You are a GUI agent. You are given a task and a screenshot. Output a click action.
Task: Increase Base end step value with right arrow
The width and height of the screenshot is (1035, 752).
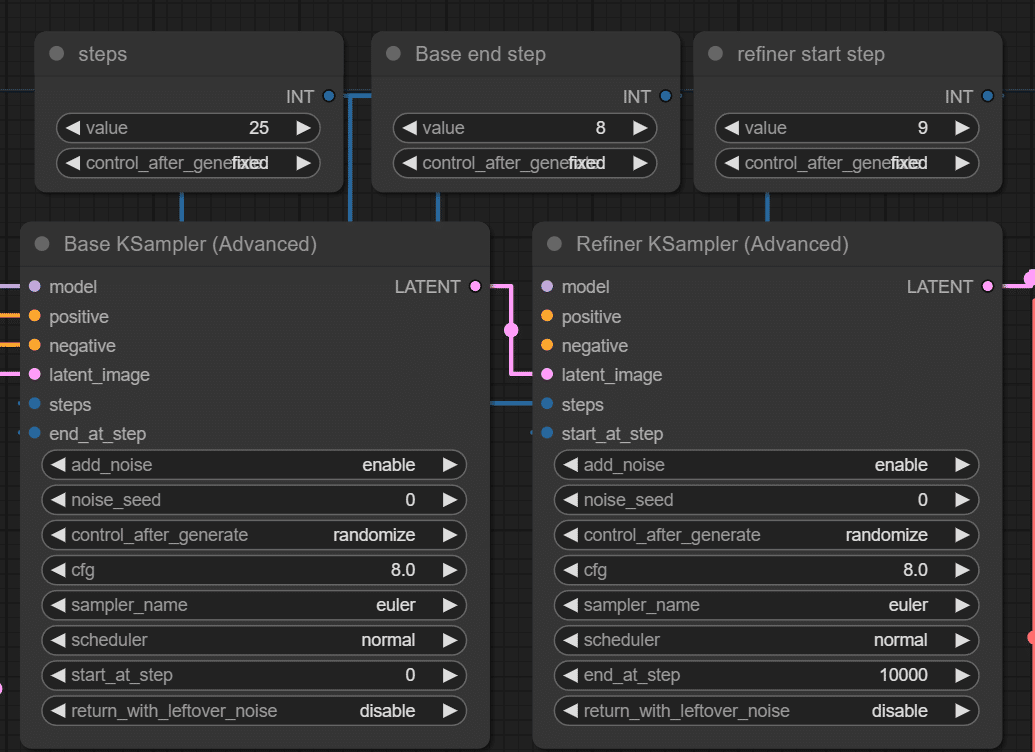(641, 128)
